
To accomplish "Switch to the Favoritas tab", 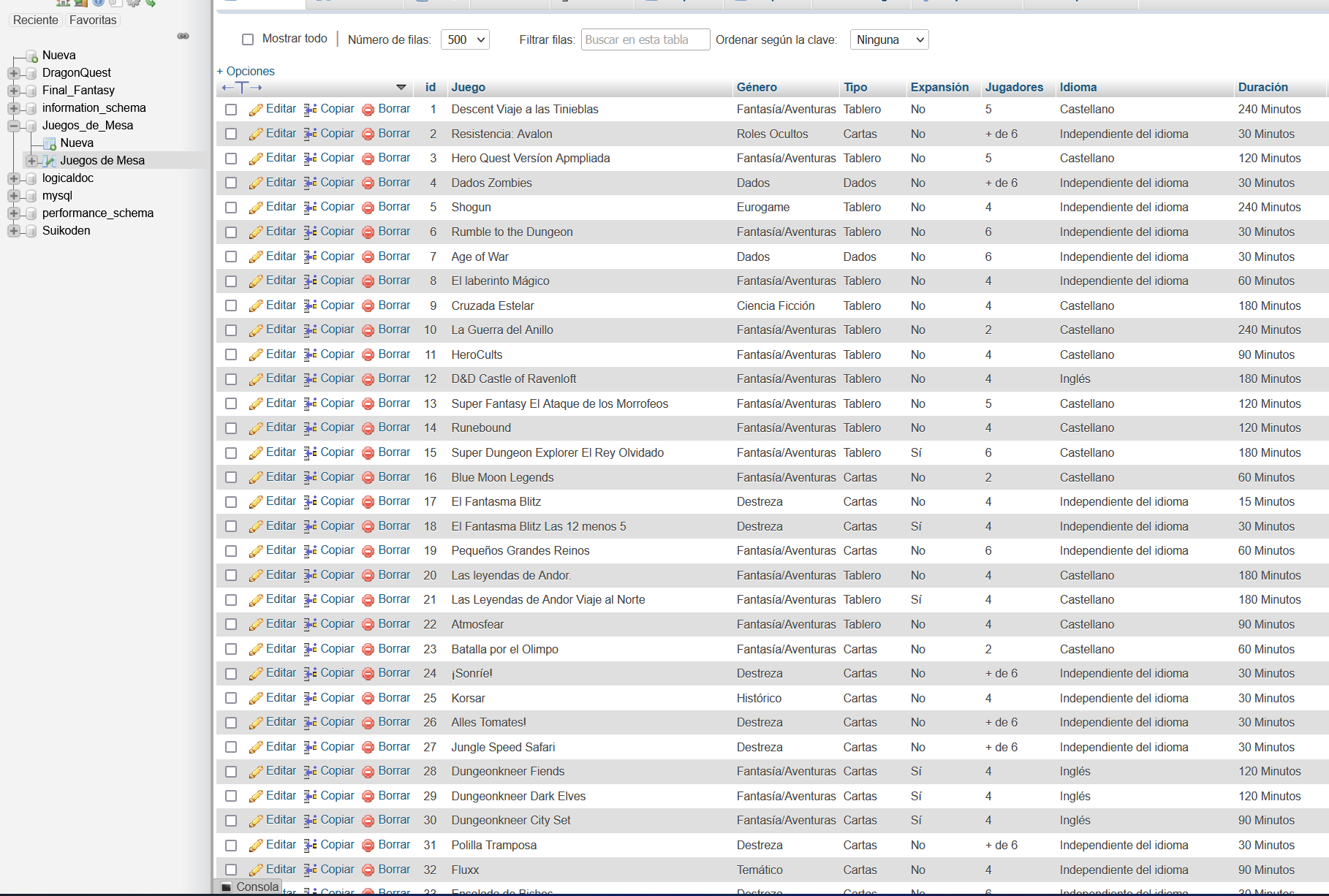I will click(93, 20).
